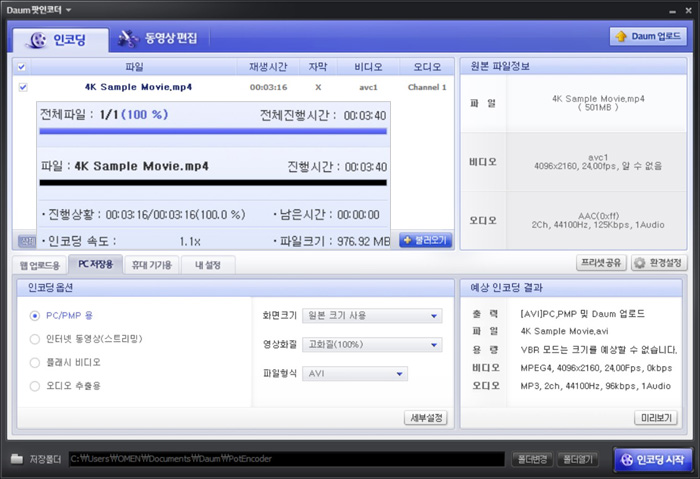The image size is (700, 479).
Task: Switch to the 웹 업로드용 tab
Action: tap(40, 265)
